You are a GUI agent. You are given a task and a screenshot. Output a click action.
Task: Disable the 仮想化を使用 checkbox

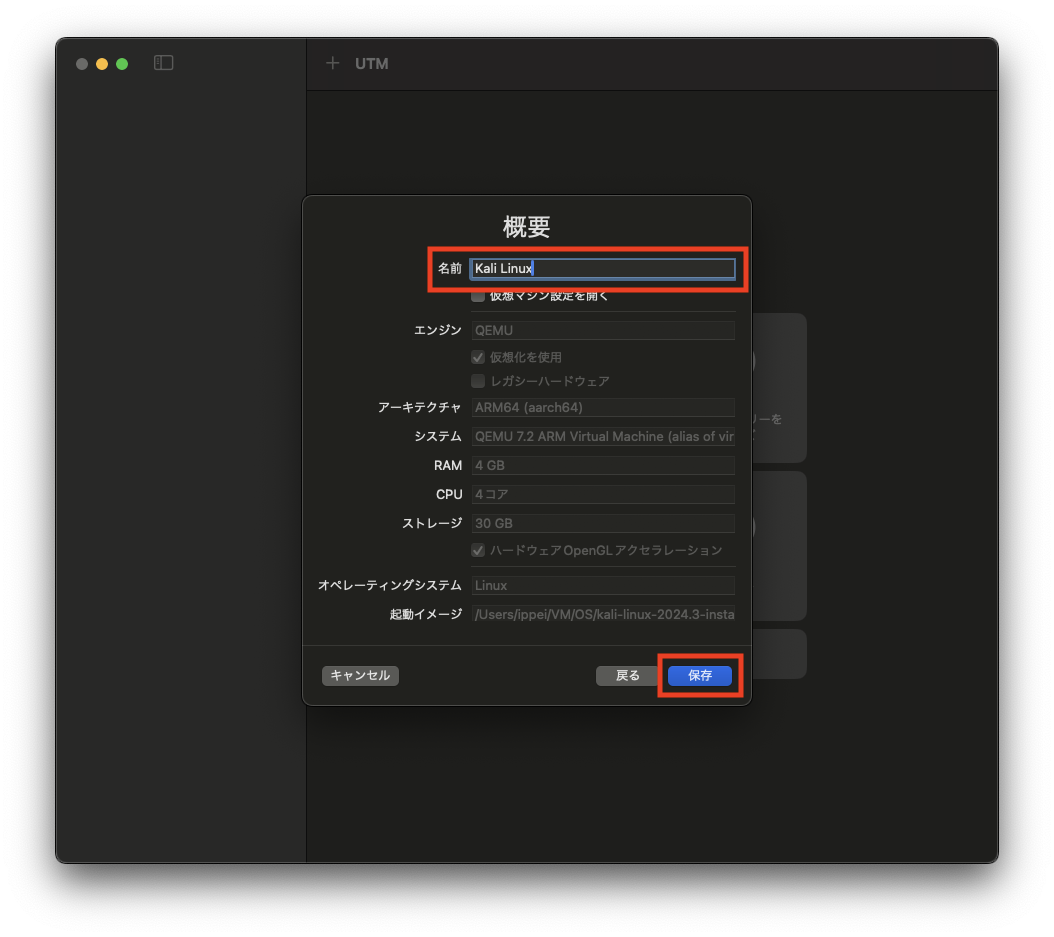(478, 357)
